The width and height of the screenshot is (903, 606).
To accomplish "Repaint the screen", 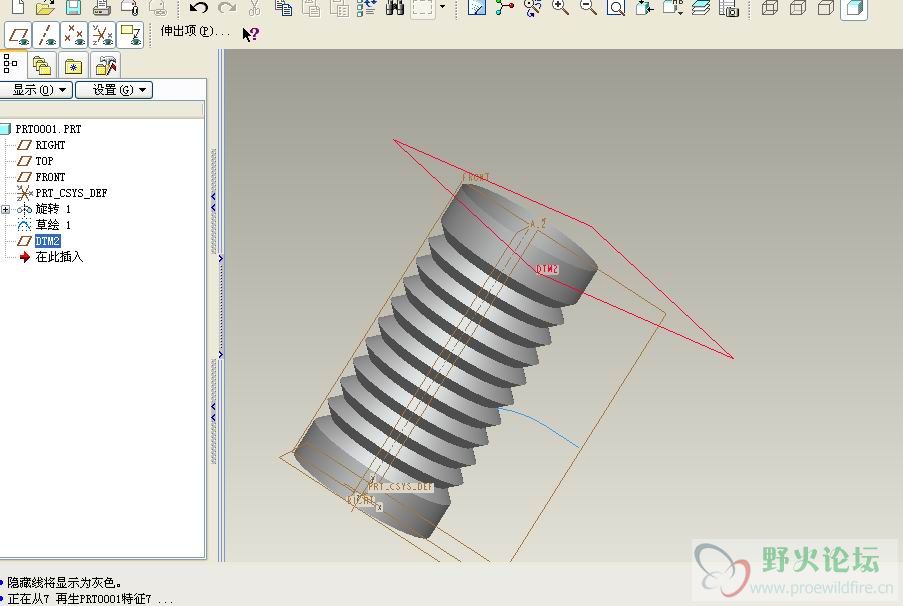I will (476, 7).
